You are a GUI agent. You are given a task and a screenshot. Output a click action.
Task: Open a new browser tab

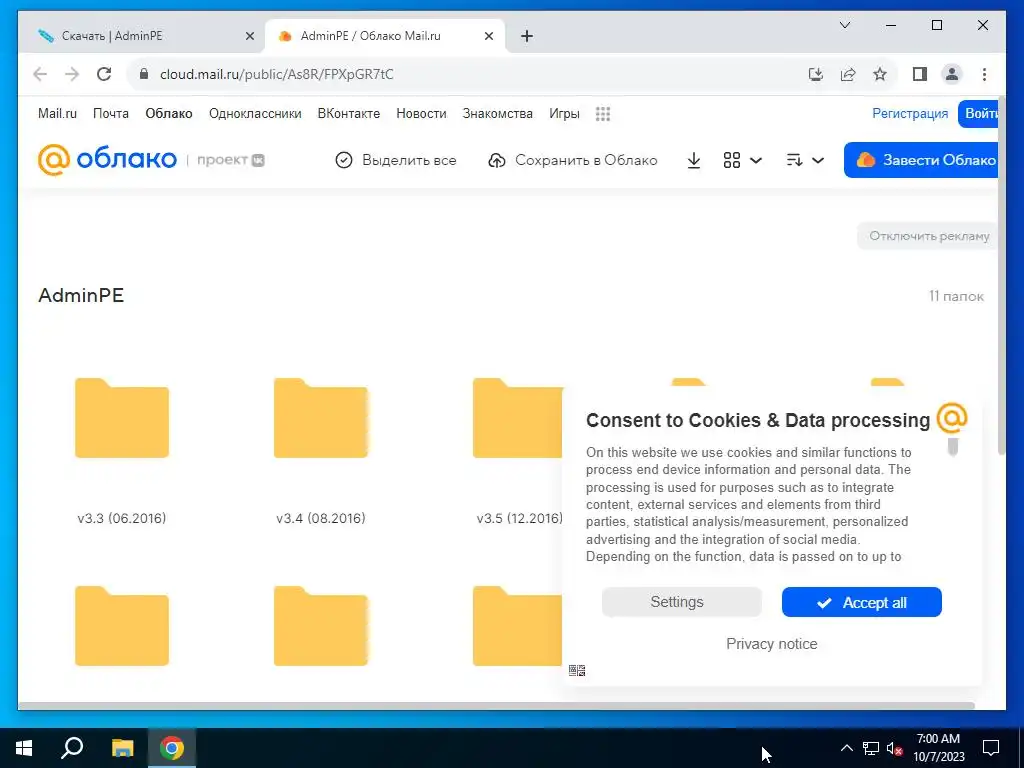point(527,36)
